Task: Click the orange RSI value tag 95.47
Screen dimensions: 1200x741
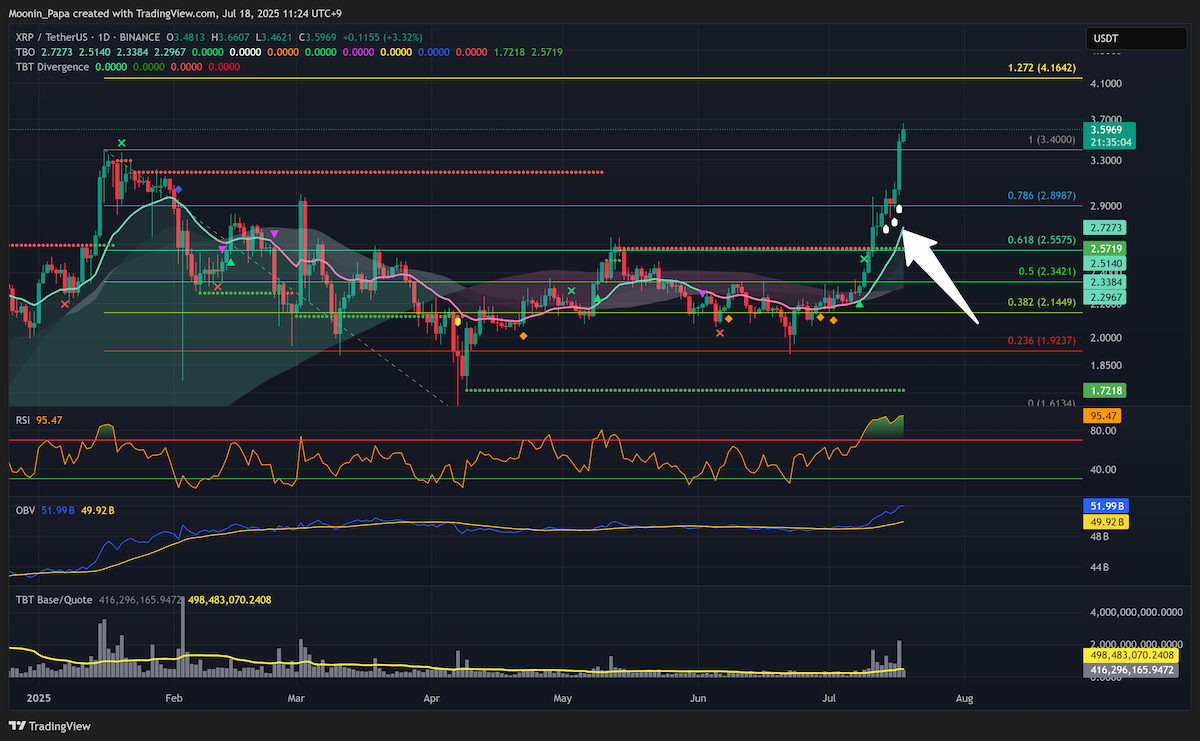Action: (x=1102, y=415)
